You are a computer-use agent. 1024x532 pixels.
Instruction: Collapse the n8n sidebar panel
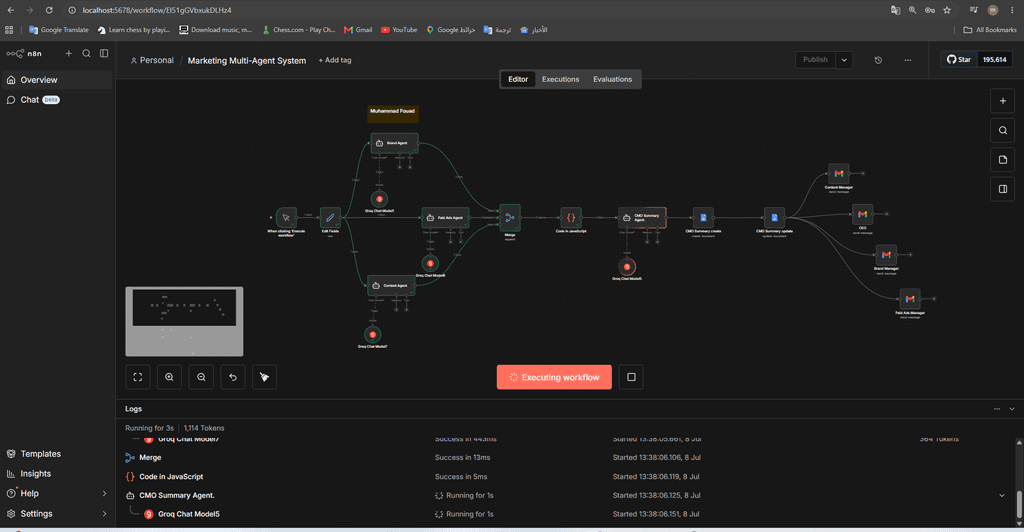click(104, 54)
